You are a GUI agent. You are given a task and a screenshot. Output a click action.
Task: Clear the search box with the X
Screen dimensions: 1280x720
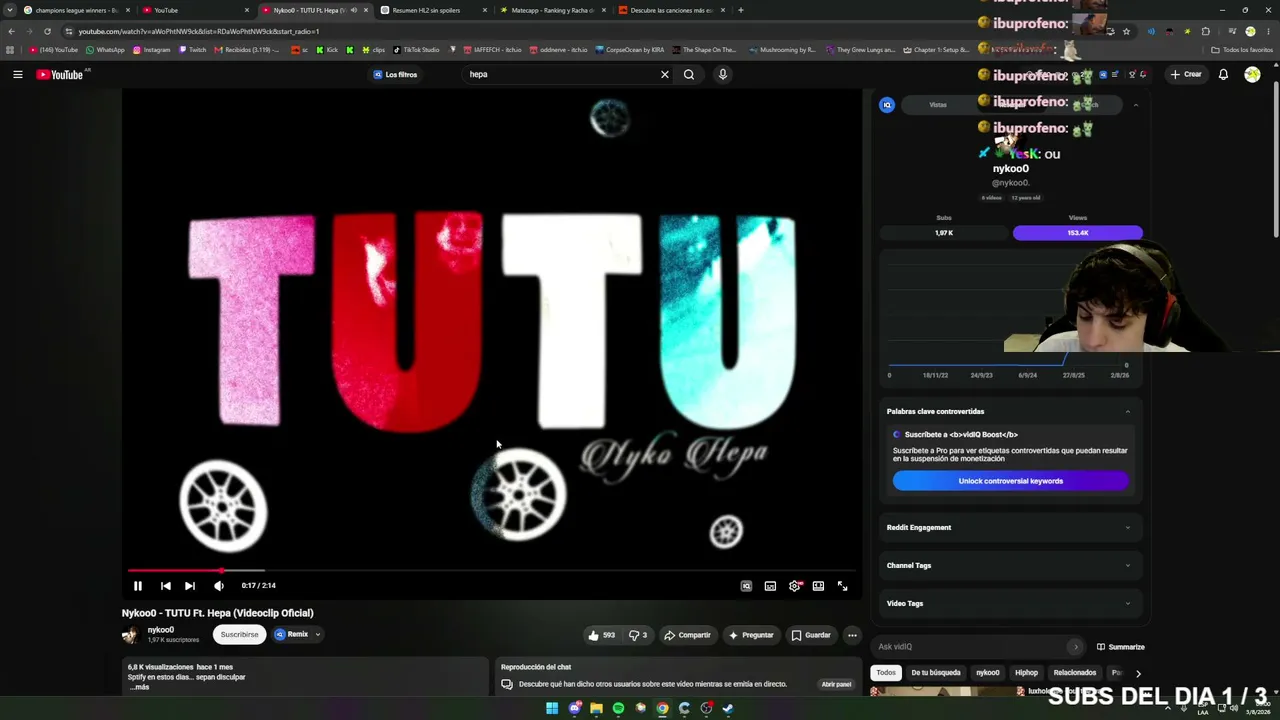tap(664, 74)
